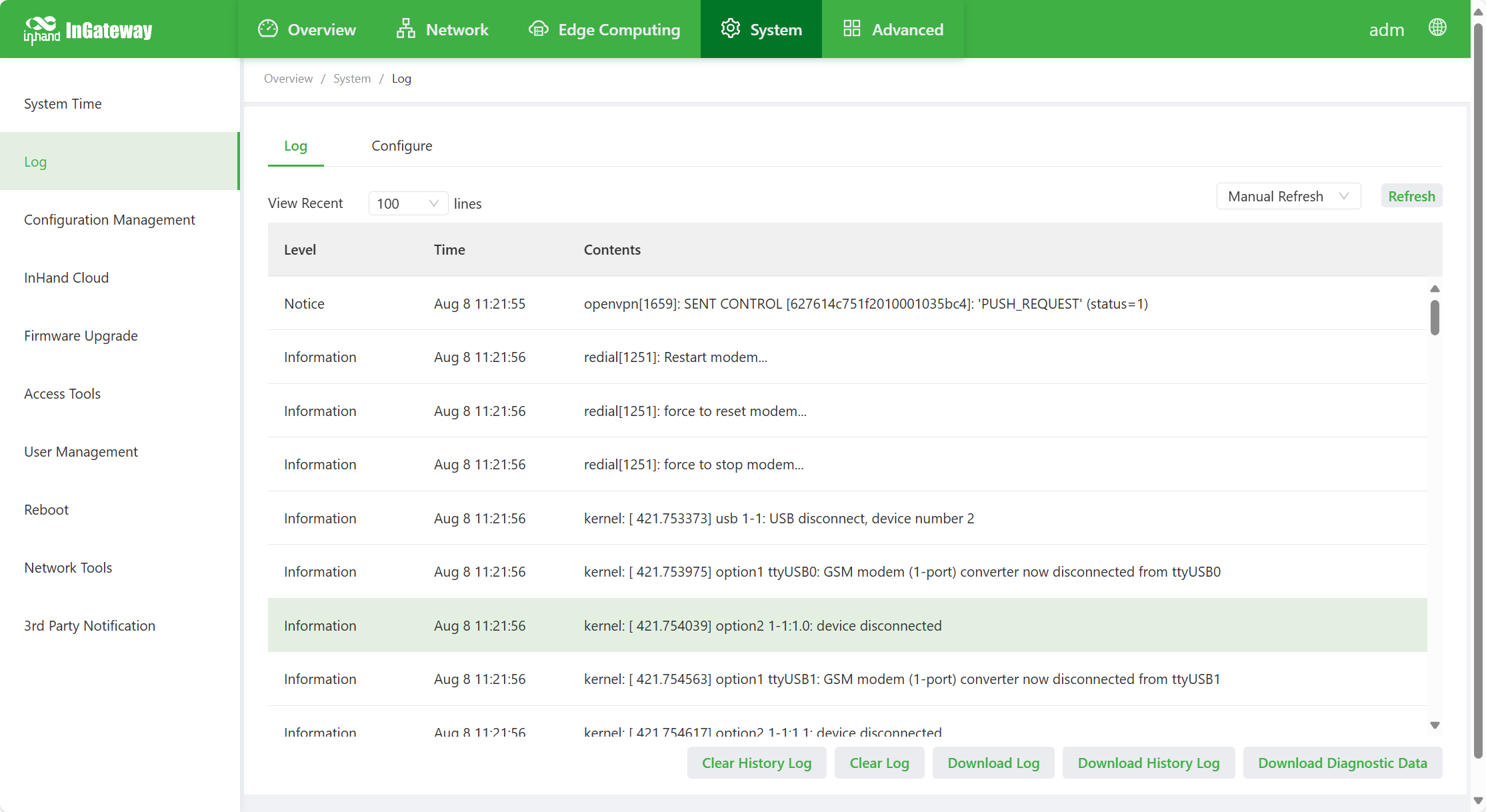Open the language globe icon
Viewport: 1486px width, 812px height.
pos(1437,27)
